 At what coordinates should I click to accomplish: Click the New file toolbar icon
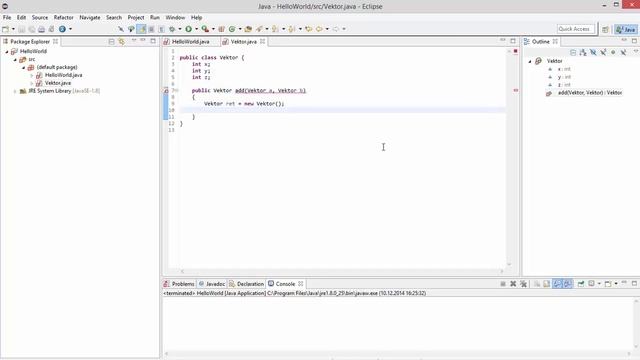pos(5,29)
